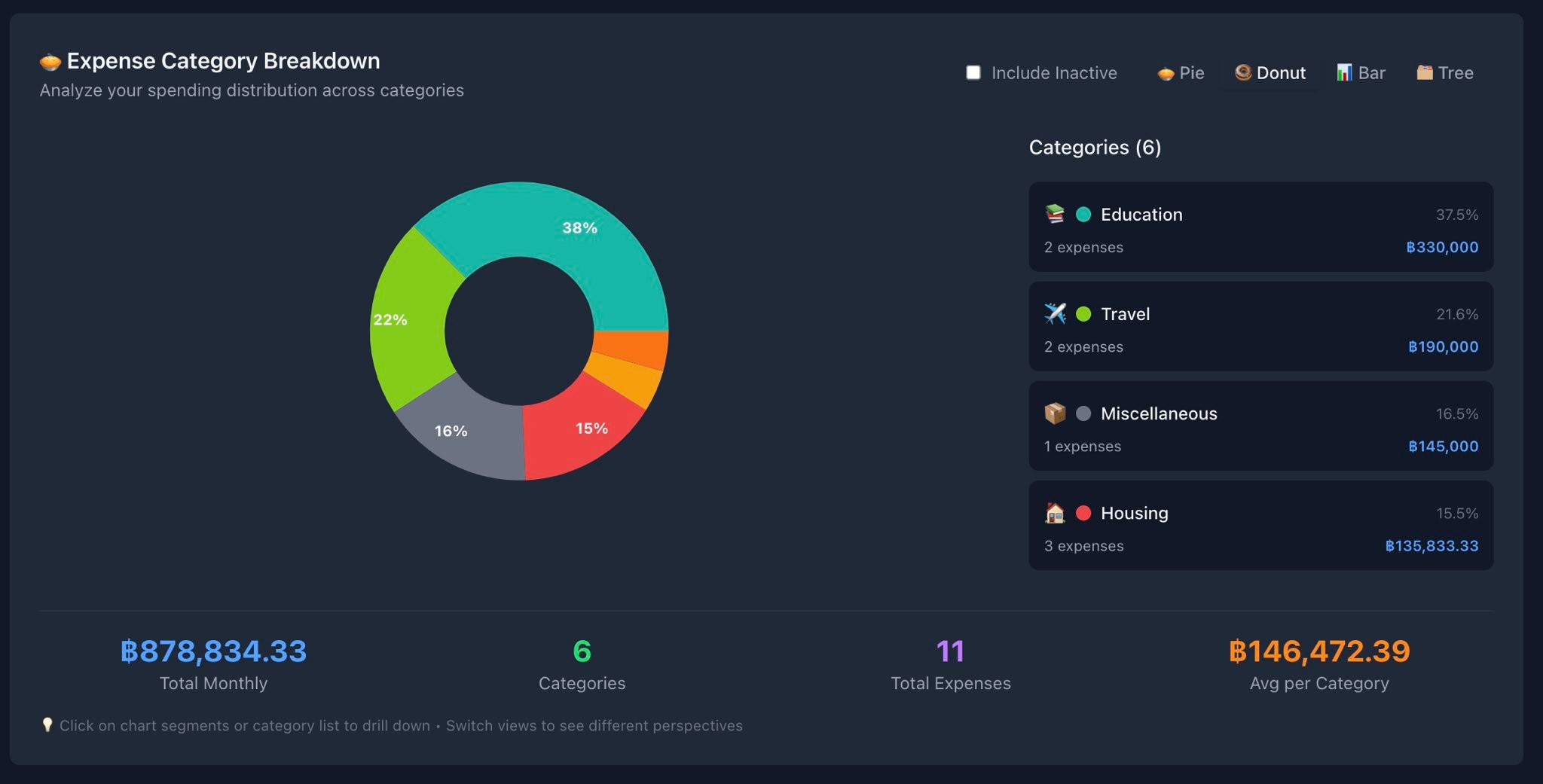
Task: Click the red Housing color dot
Action: pyautogui.click(x=1083, y=513)
